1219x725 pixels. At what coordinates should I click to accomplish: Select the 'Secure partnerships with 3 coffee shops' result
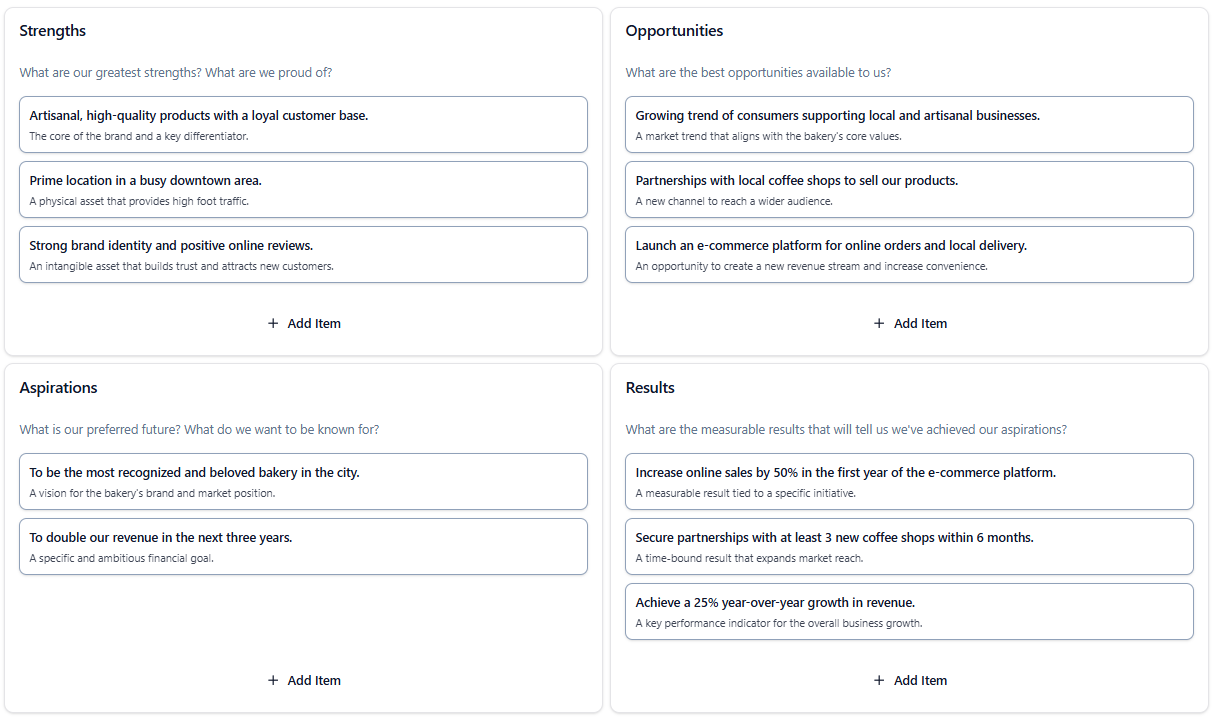[x=909, y=546]
